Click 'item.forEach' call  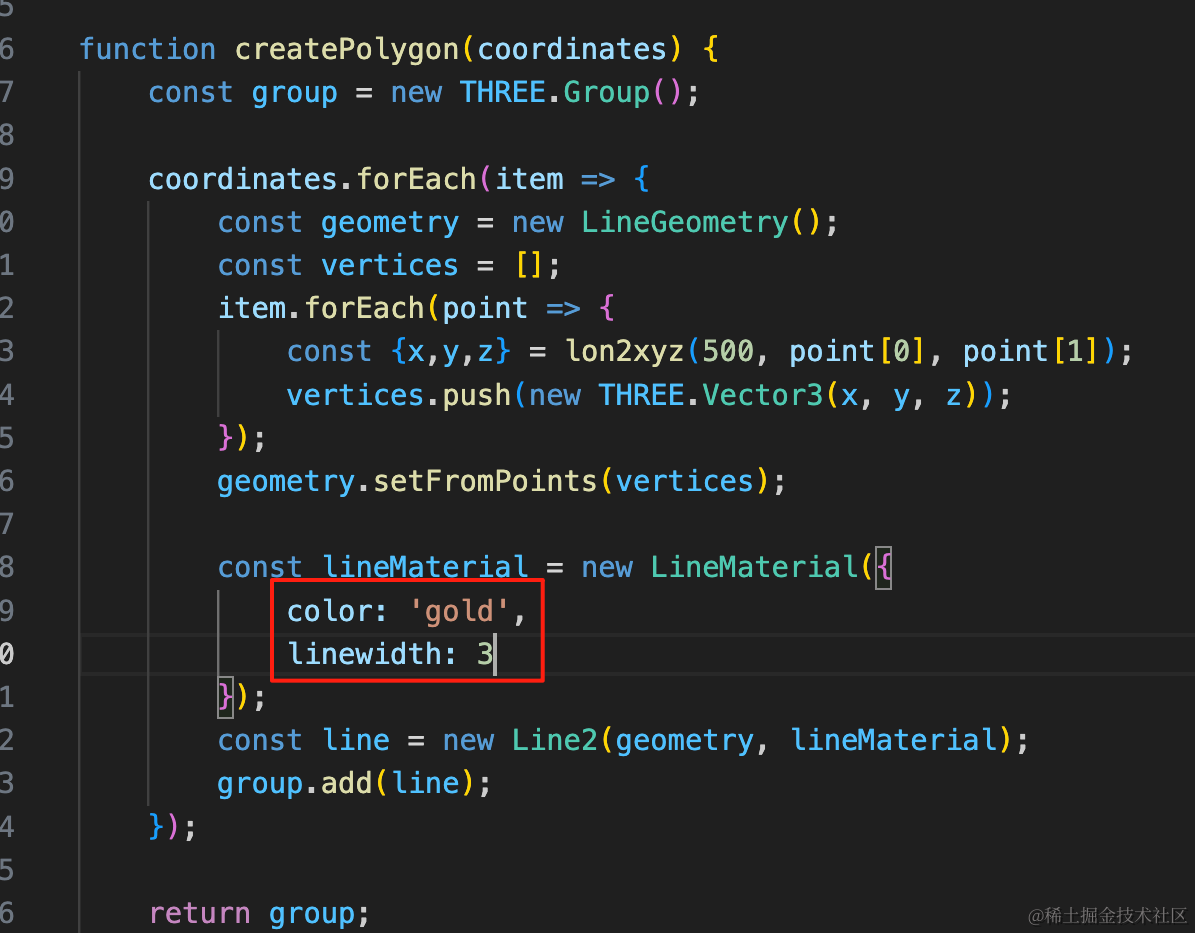click(x=321, y=309)
